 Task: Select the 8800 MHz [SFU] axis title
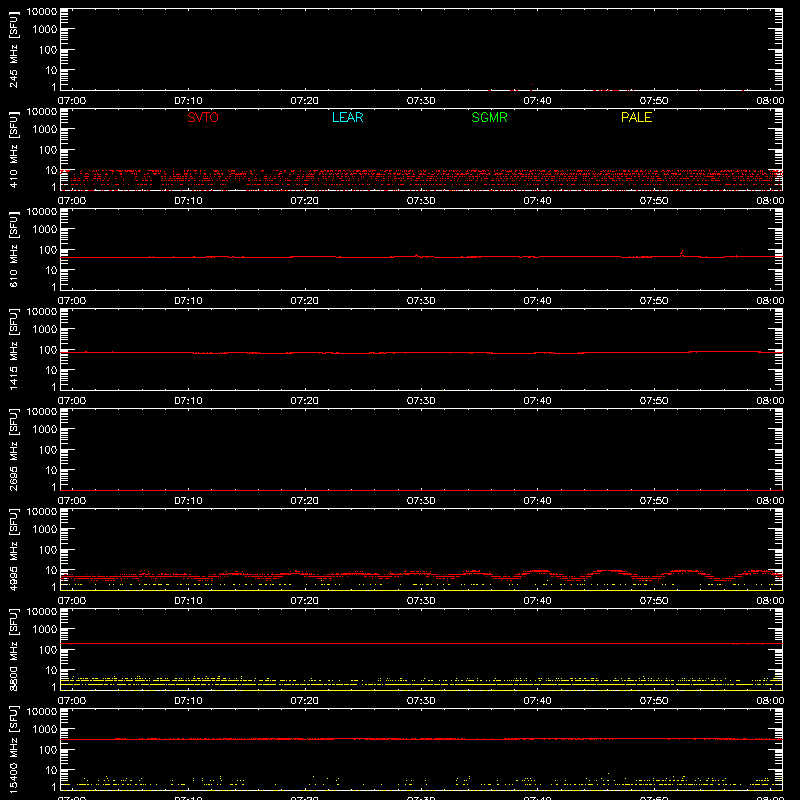[x=14, y=649]
